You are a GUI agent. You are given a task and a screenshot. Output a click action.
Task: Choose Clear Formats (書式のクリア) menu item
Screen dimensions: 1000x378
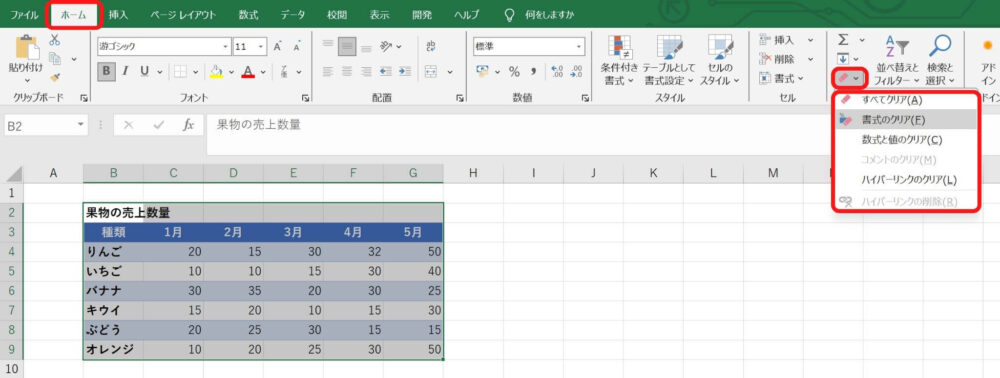point(907,119)
